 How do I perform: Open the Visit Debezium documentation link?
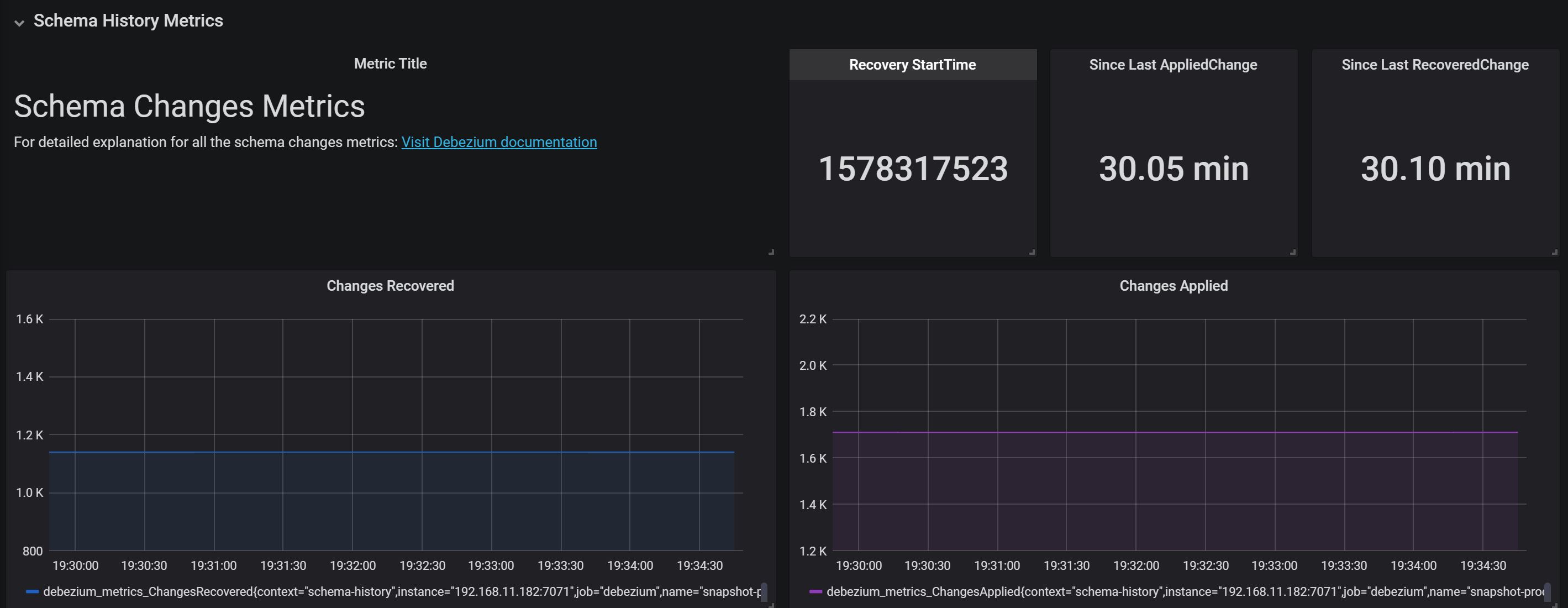pyautogui.click(x=498, y=142)
